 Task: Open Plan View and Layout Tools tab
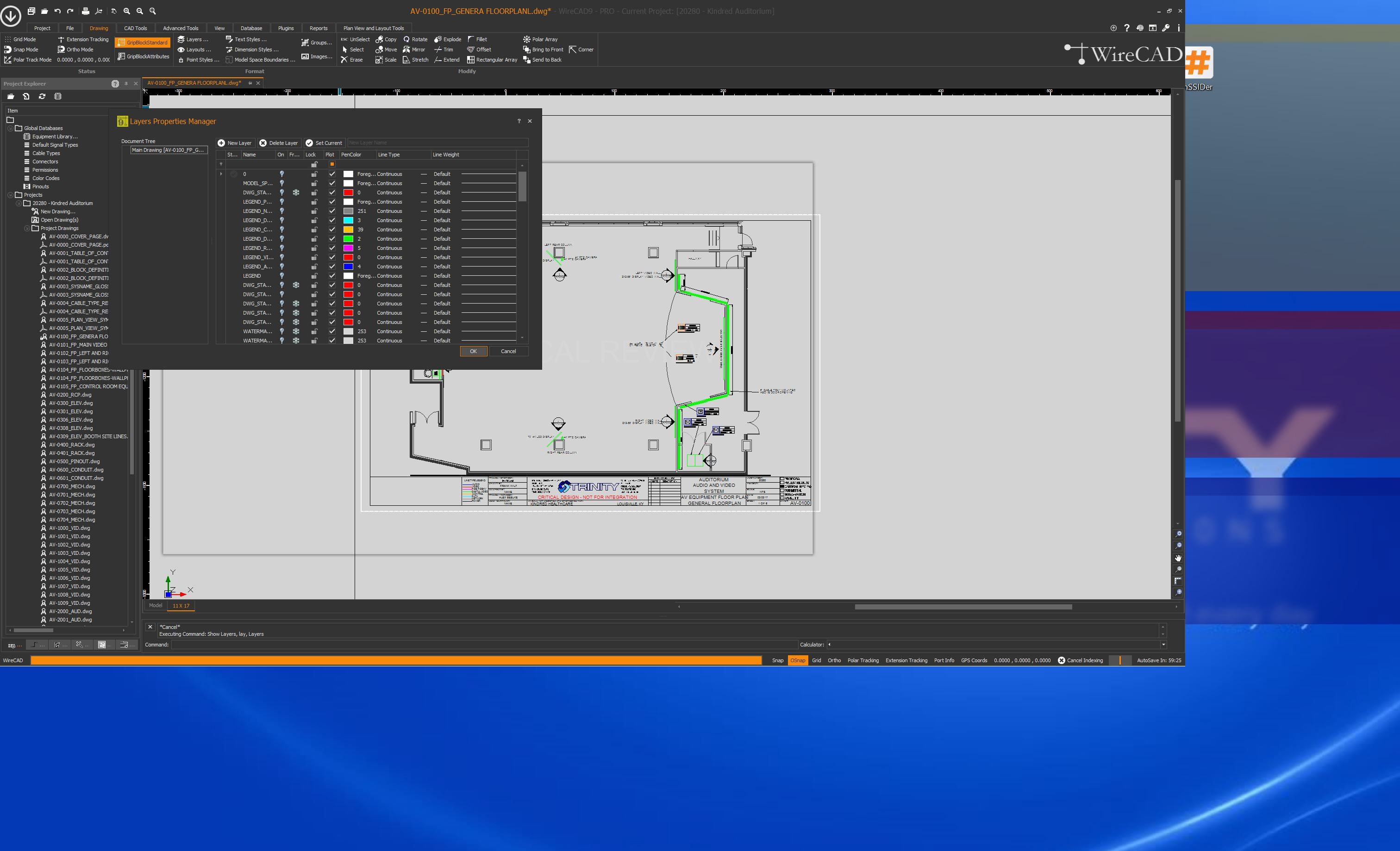pyautogui.click(x=373, y=28)
